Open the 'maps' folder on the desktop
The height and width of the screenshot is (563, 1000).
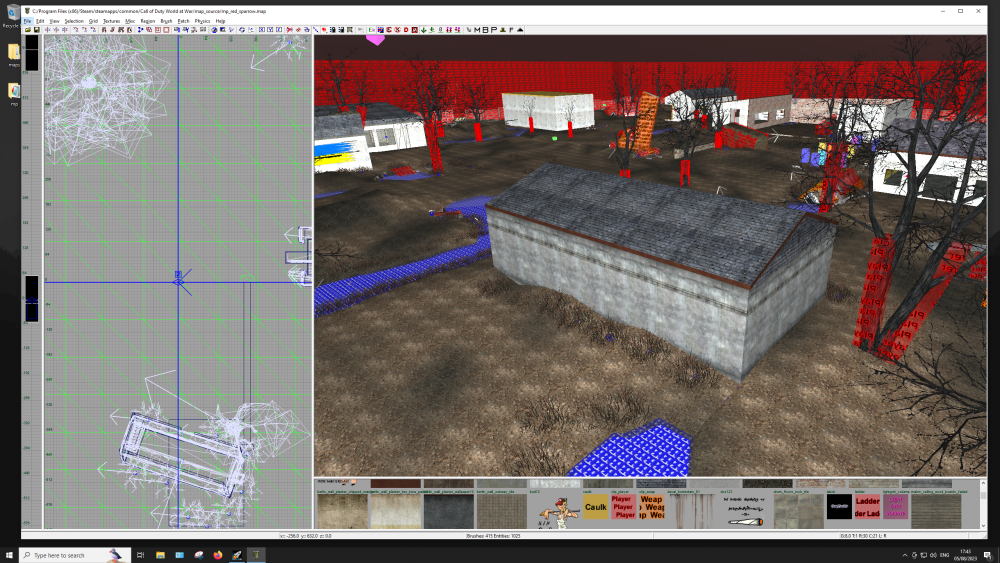pyautogui.click(x=13, y=55)
